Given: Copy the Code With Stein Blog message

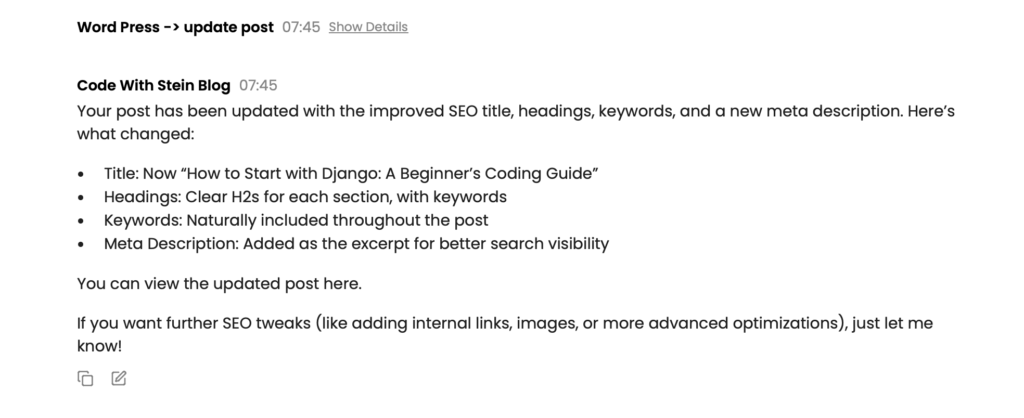Looking at the screenshot, I should point(86,378).
